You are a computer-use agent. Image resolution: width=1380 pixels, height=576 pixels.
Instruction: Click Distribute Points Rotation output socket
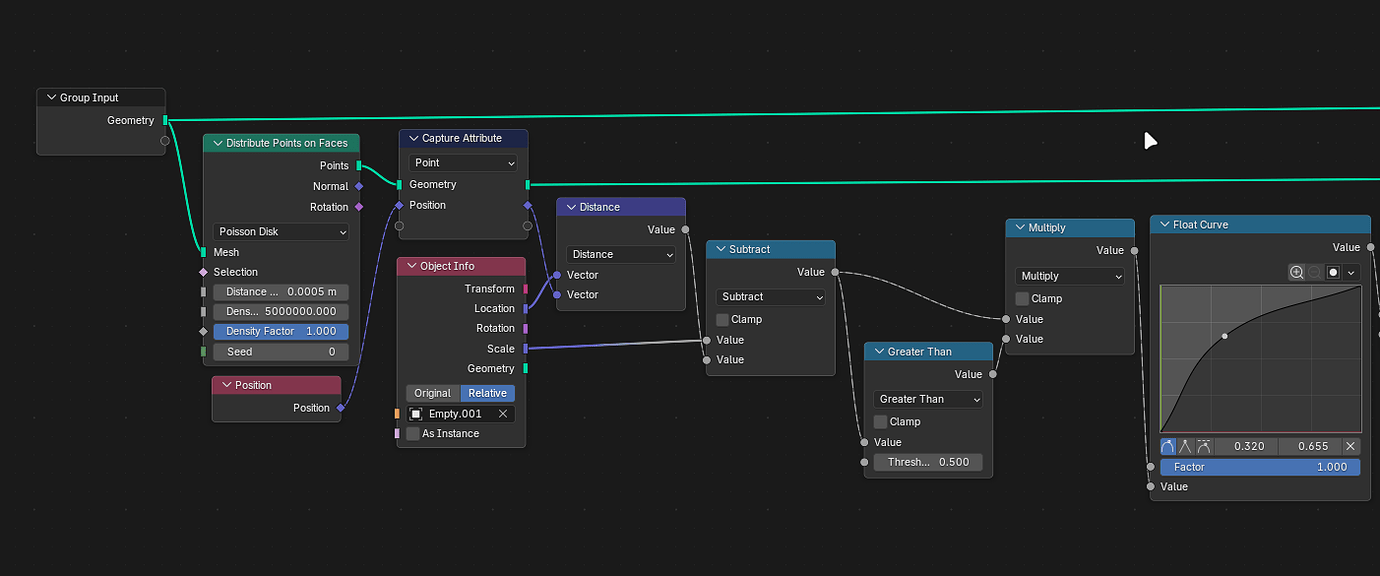(x=359, y=207)
